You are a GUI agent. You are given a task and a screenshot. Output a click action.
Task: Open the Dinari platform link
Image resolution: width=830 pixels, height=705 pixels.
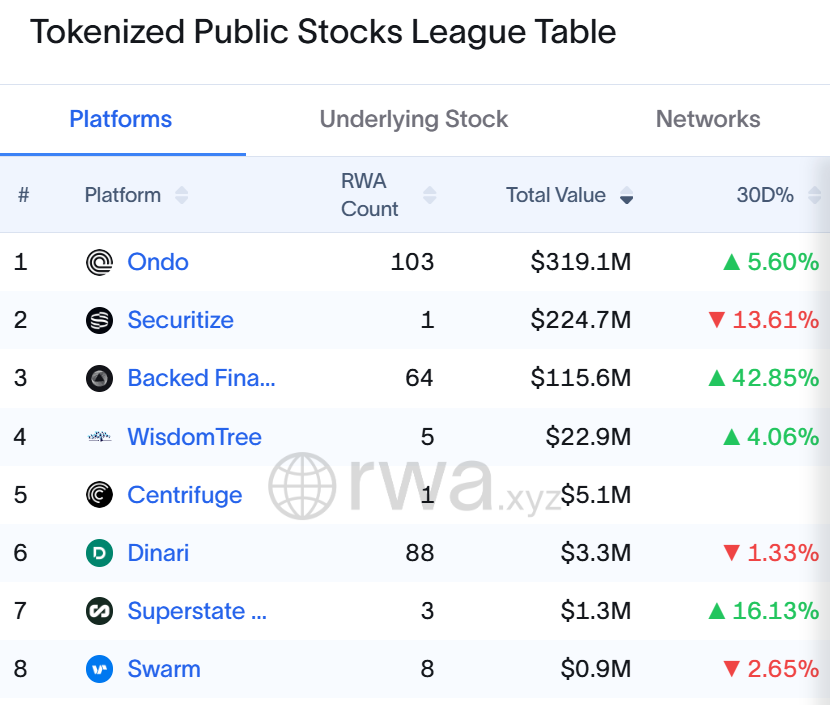tap(157, 553)
